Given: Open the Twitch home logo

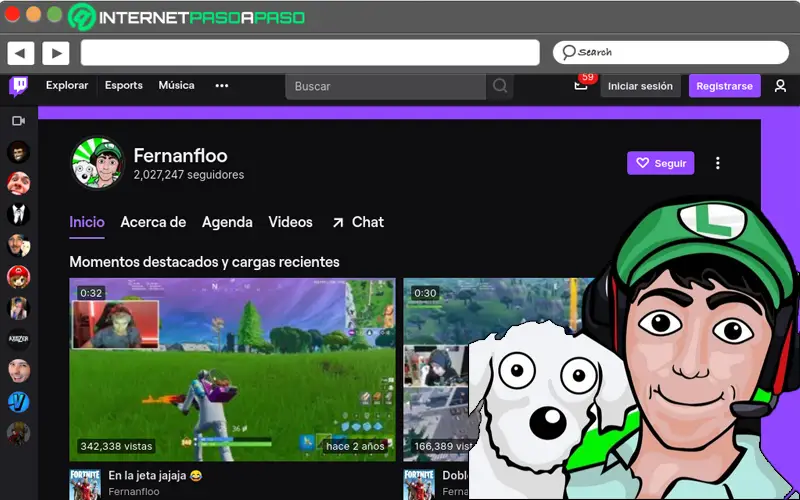Looking at the screenshot, I should pos(19,86).
